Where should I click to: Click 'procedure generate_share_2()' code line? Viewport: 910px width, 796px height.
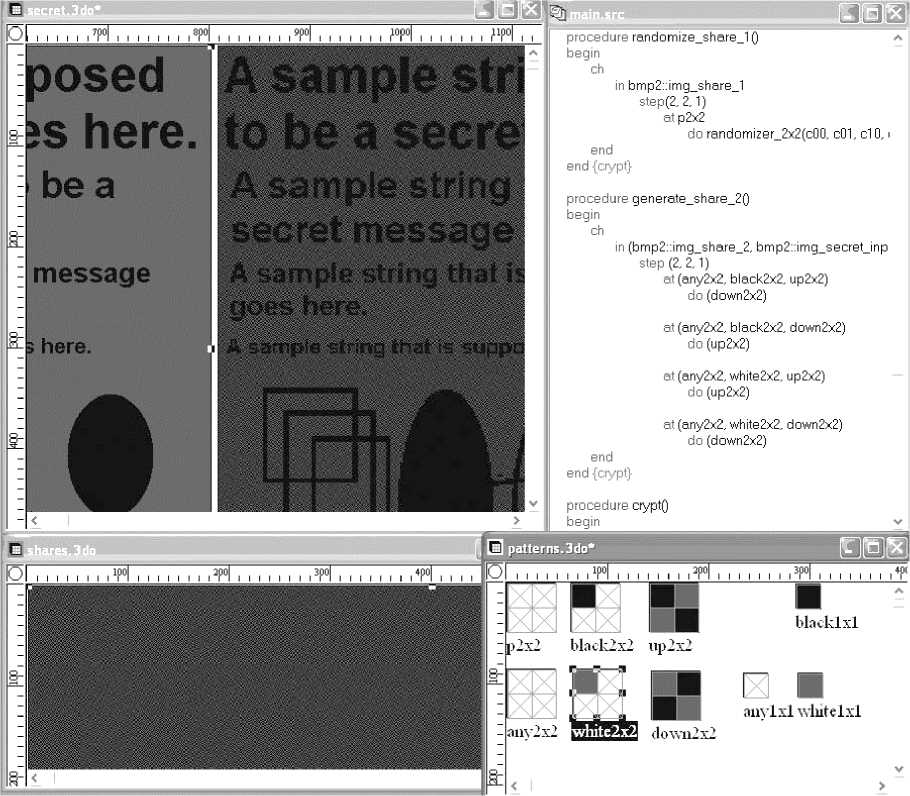click(x=658, y=198)
